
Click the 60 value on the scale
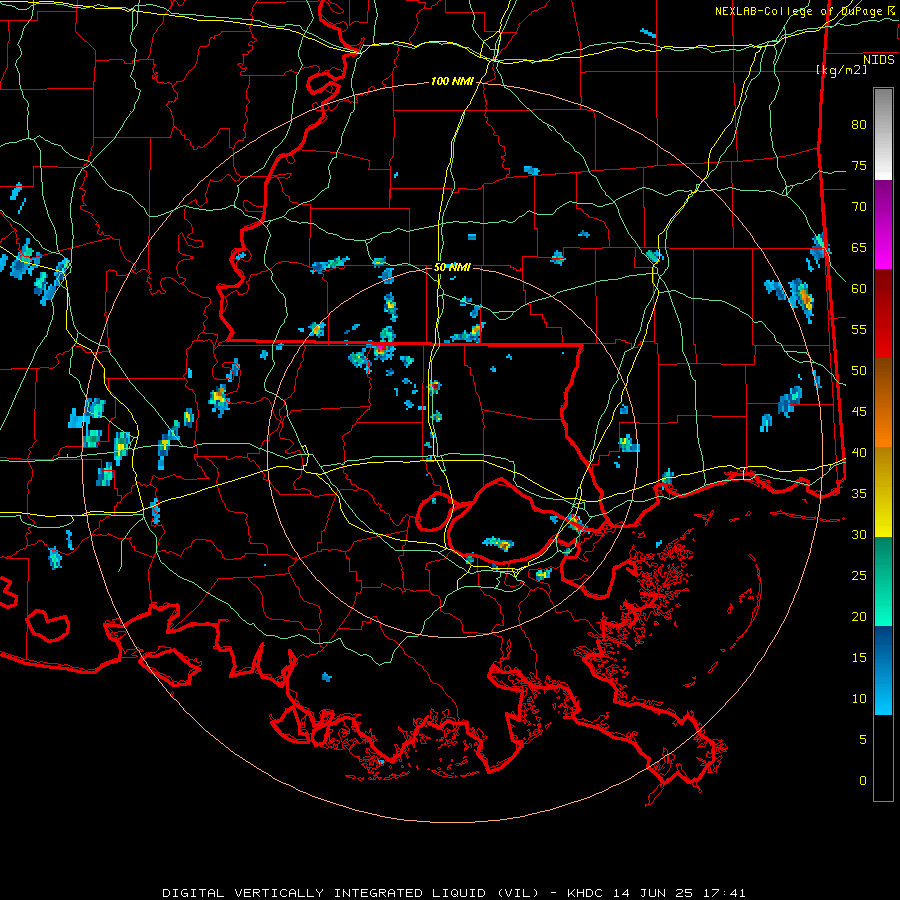tap(859, 289)
